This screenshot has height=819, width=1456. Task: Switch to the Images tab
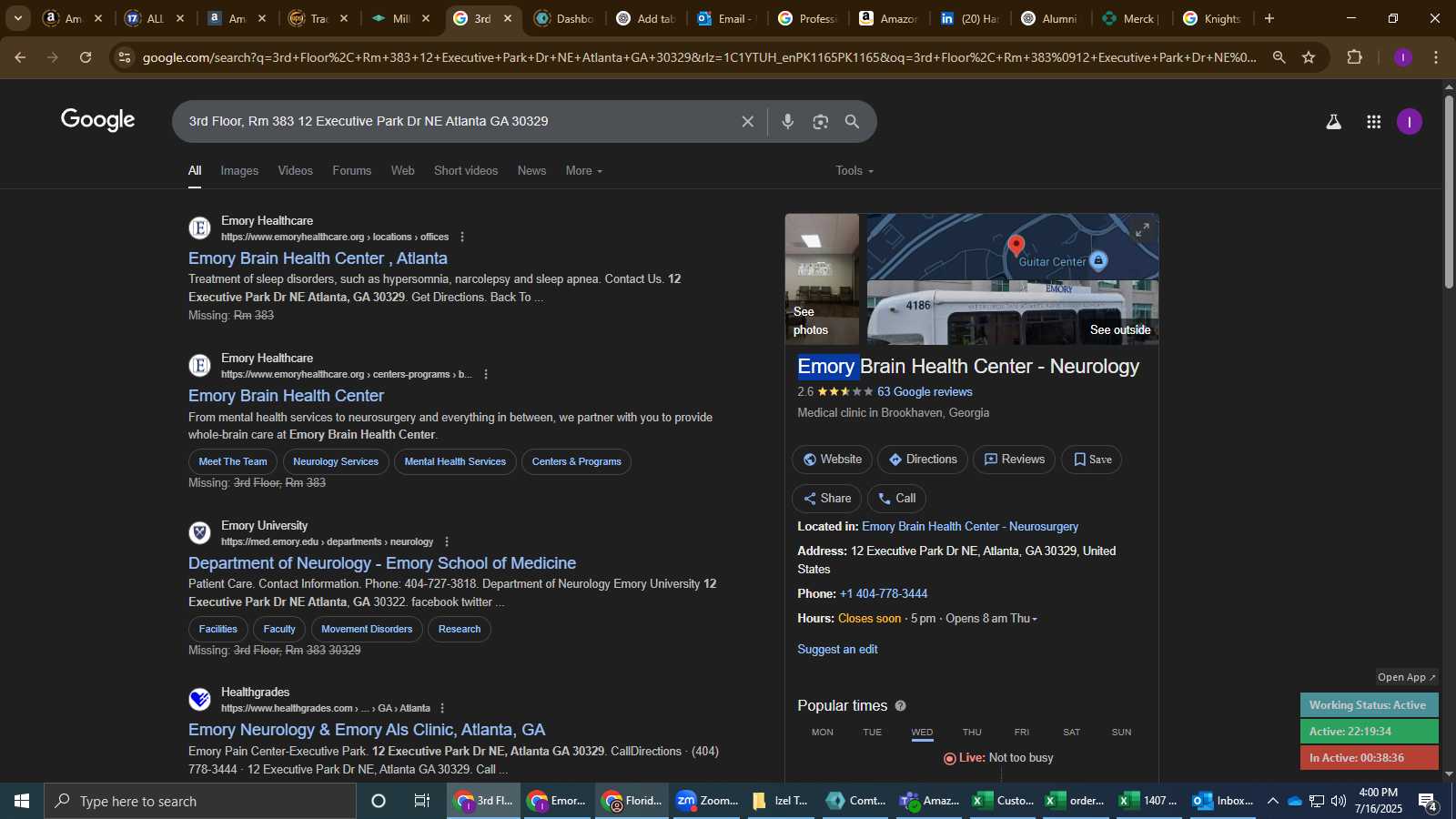coord(239,171)
